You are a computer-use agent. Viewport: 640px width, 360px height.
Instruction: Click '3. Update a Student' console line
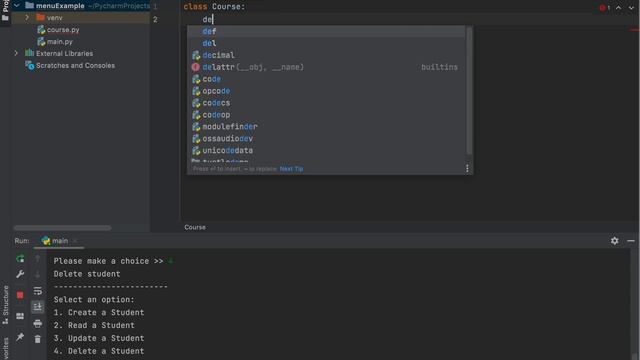point(99,338)
